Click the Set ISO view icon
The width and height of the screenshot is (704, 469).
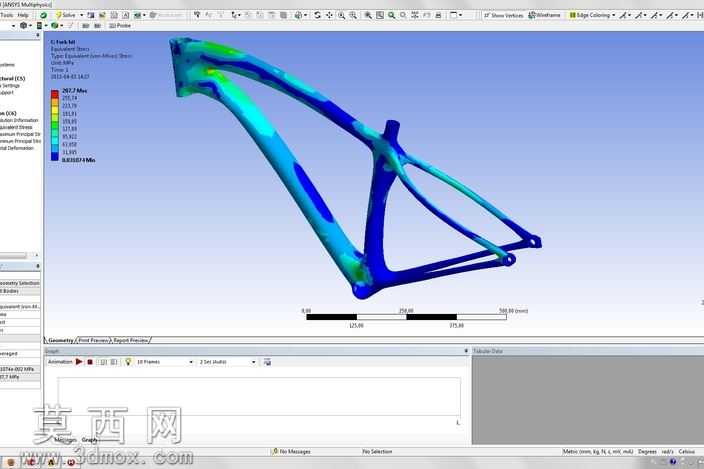click(415, 15)
